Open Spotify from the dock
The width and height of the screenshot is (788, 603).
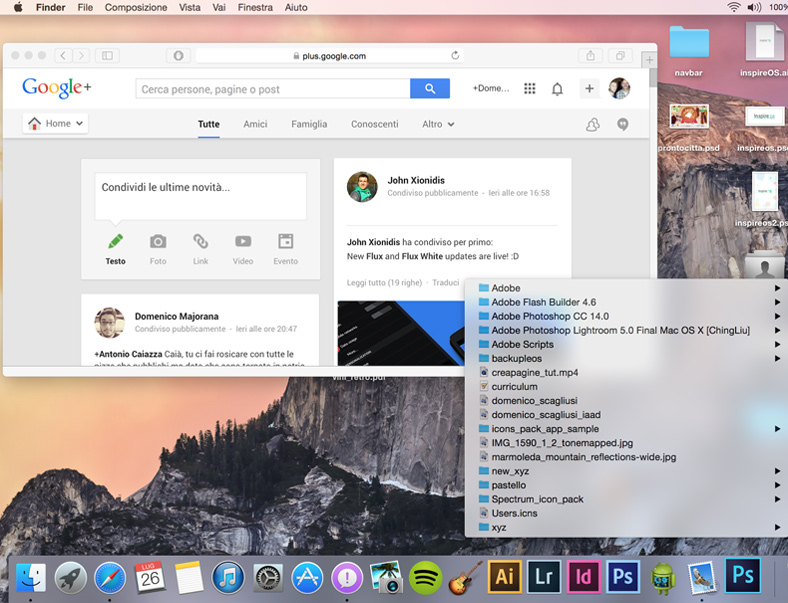[x=426, y=576]
